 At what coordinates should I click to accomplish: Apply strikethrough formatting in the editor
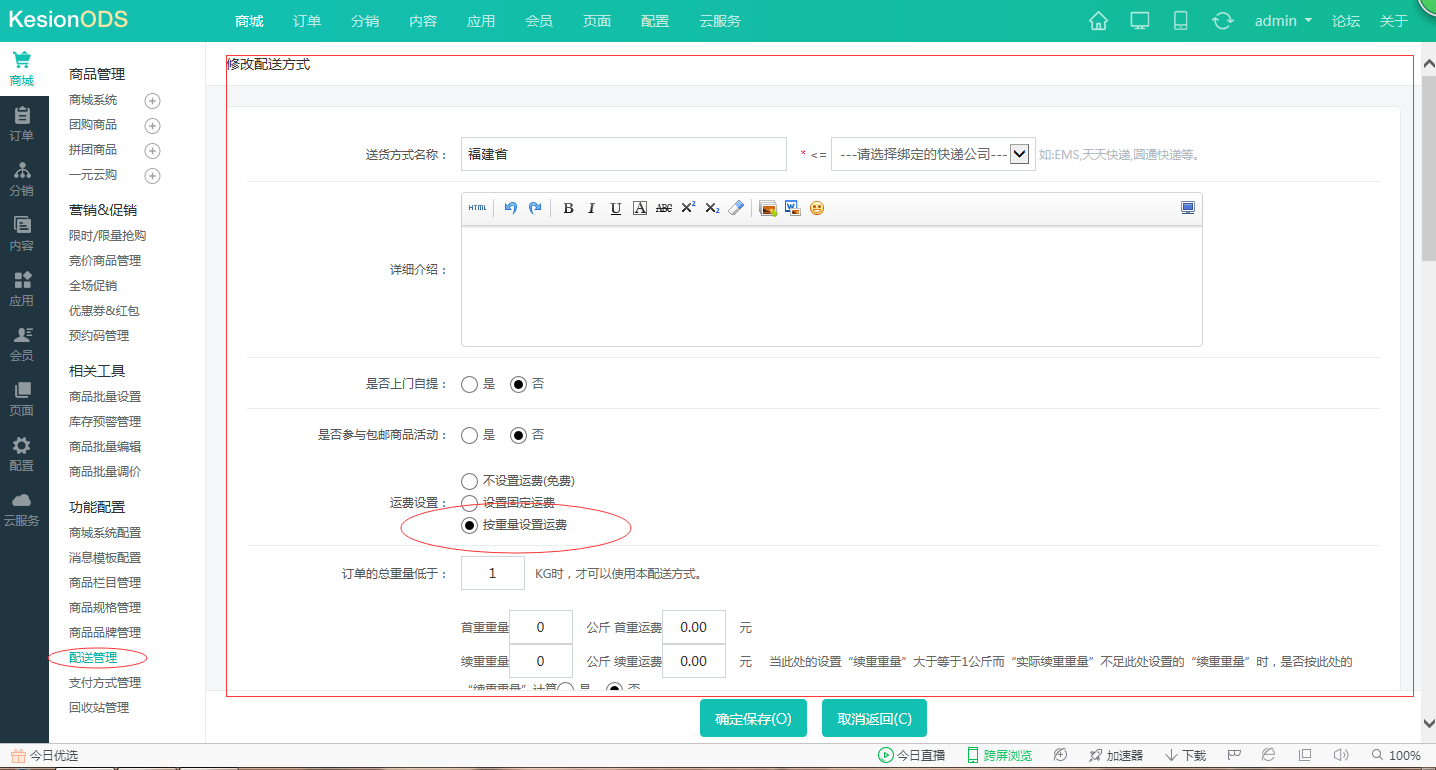tap(664, 208)
